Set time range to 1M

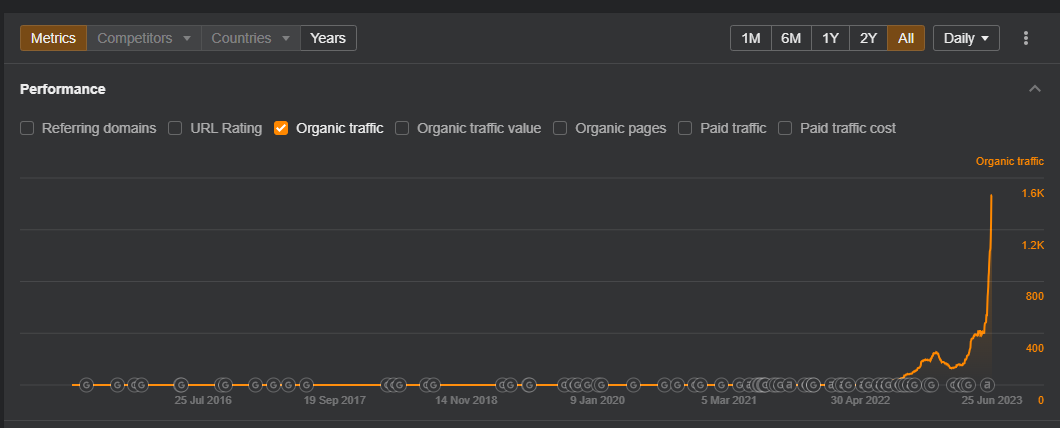pyautogui.click(x=751, y=38)
